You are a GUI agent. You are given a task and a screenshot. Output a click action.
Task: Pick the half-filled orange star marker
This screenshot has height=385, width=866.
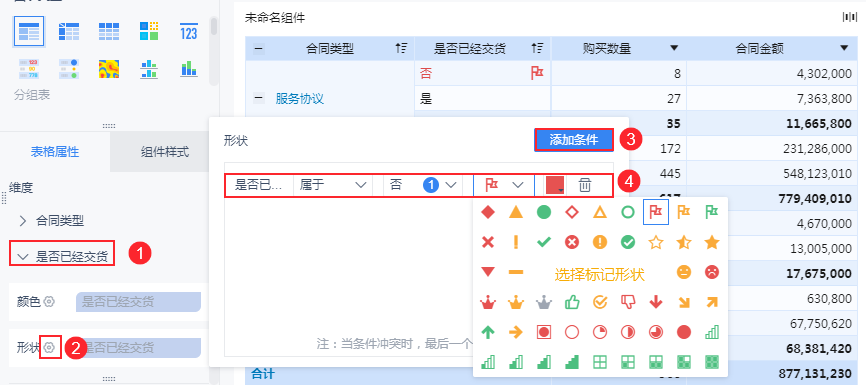click(684, 242)
